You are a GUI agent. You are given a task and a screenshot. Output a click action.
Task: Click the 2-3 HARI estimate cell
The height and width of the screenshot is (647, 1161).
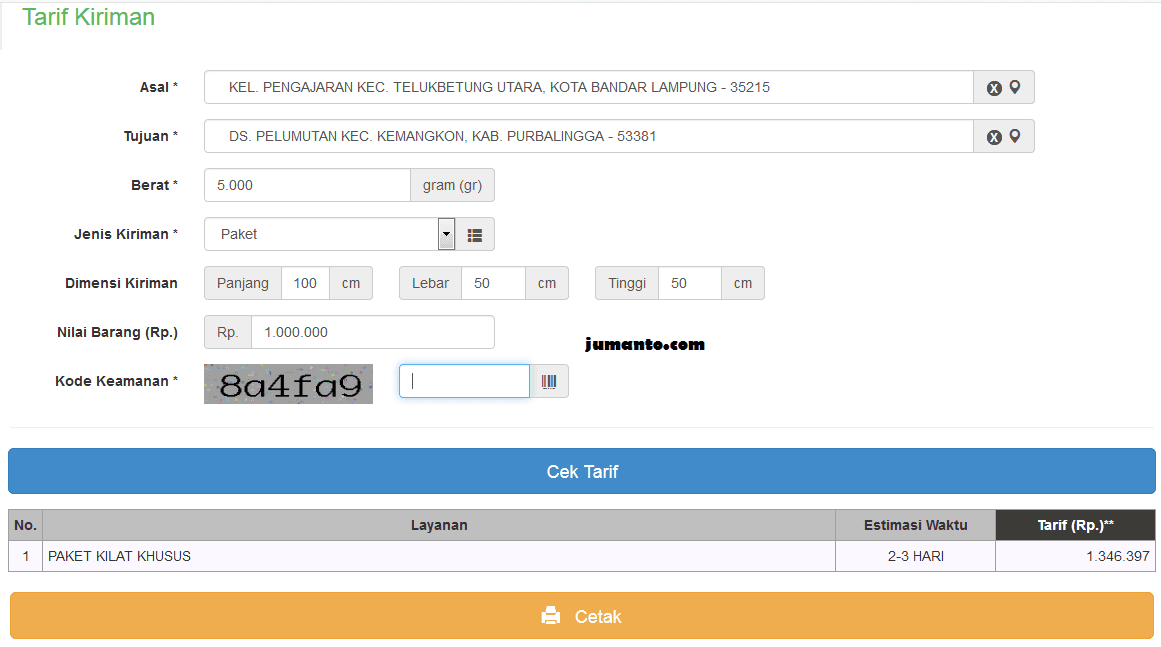pyautogui.click(x=915, y=556)
